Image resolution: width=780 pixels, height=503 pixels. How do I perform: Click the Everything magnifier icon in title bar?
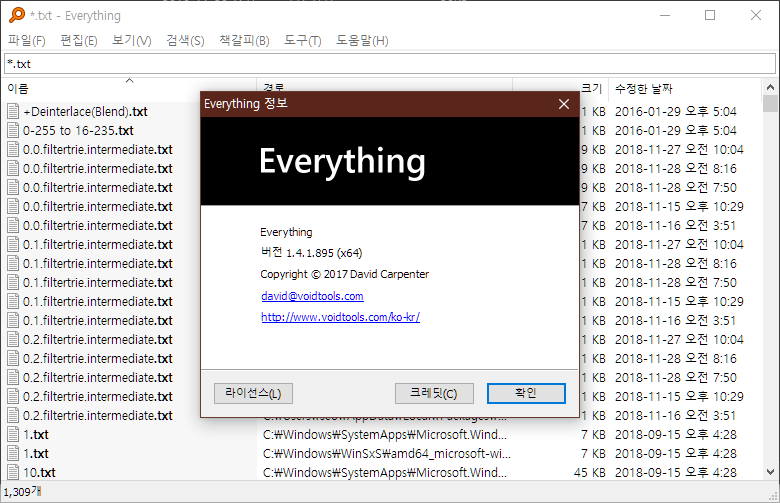tap(16, 15)
